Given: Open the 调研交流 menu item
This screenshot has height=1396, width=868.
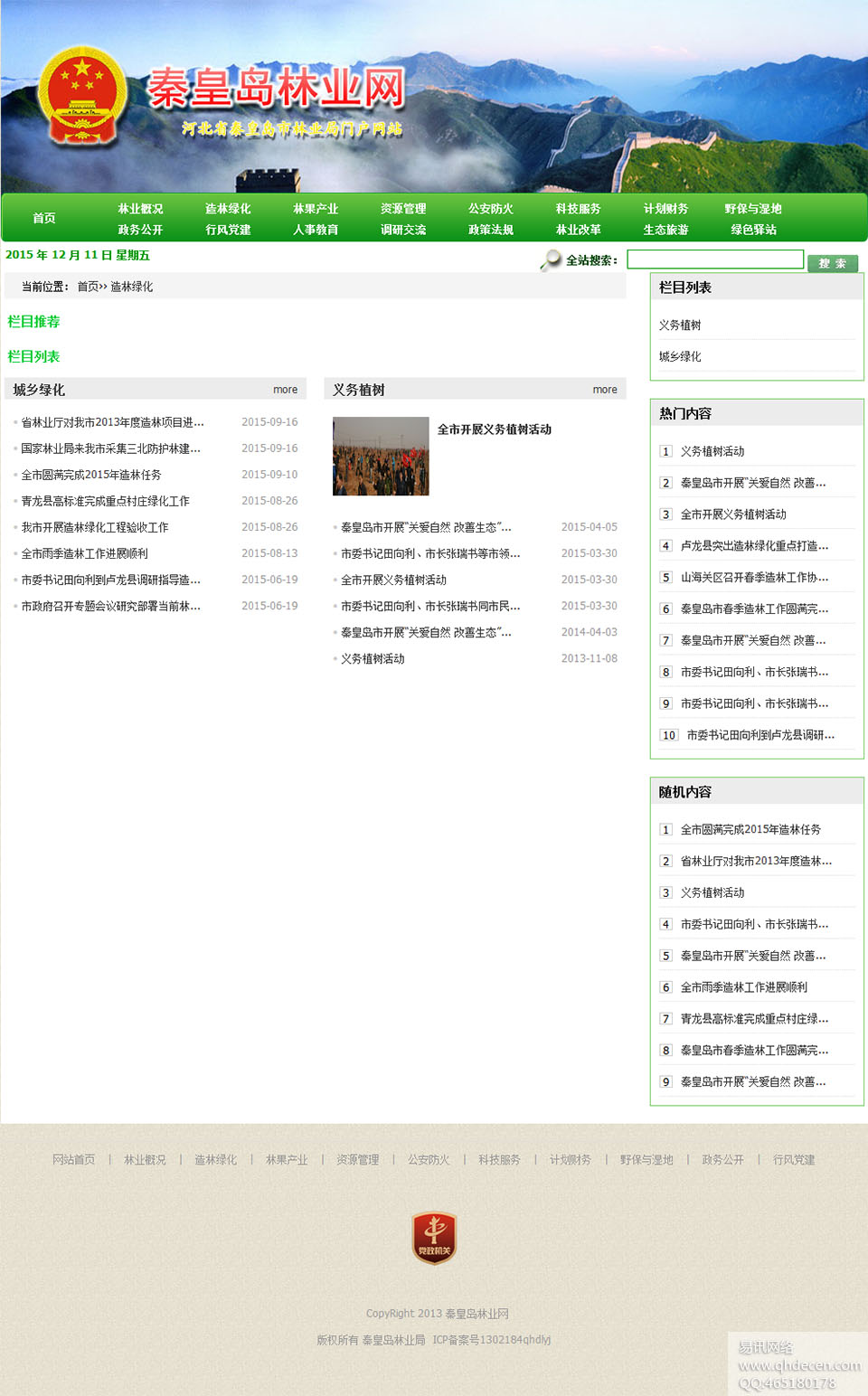Looking at the screenshot, I should click(403, 230).
